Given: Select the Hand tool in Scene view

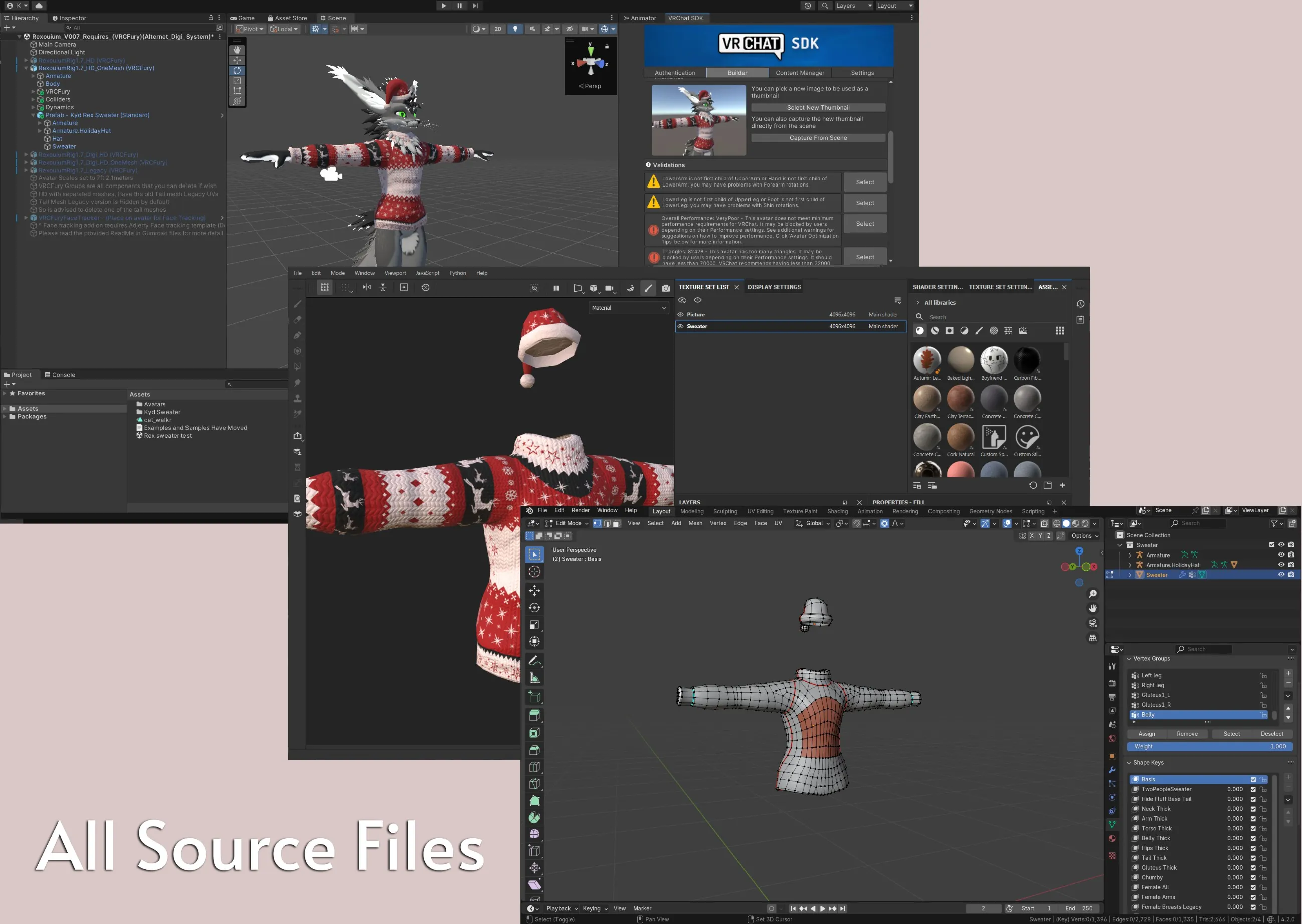Looking at the screenshot, I should (237, 50).
